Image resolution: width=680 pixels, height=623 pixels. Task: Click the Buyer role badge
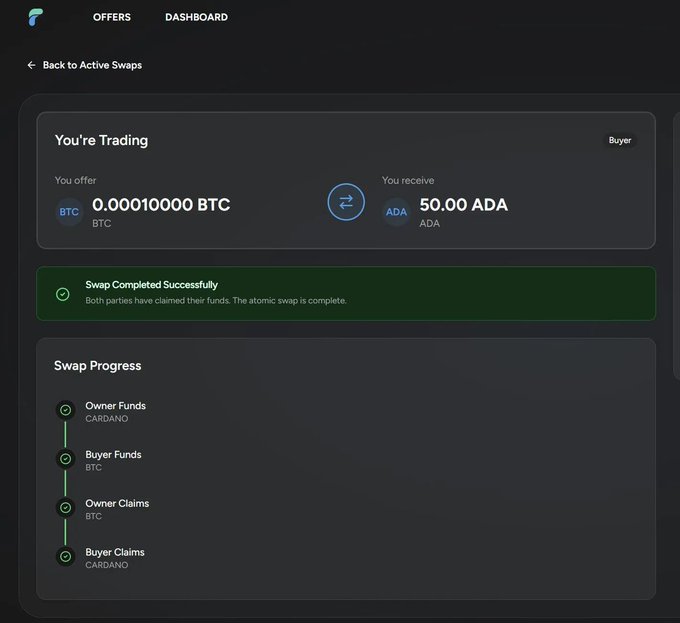click(x=620, y=140)
